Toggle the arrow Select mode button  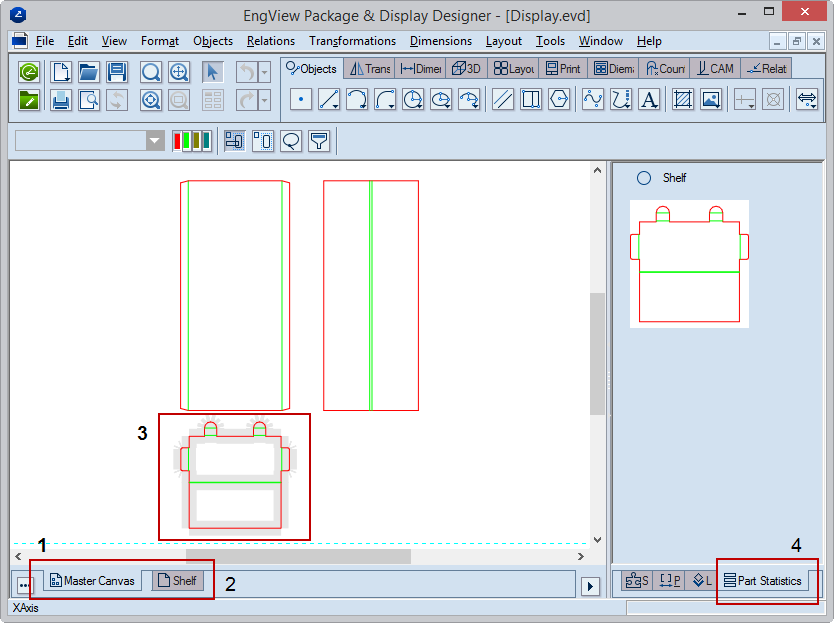point(212,72)
